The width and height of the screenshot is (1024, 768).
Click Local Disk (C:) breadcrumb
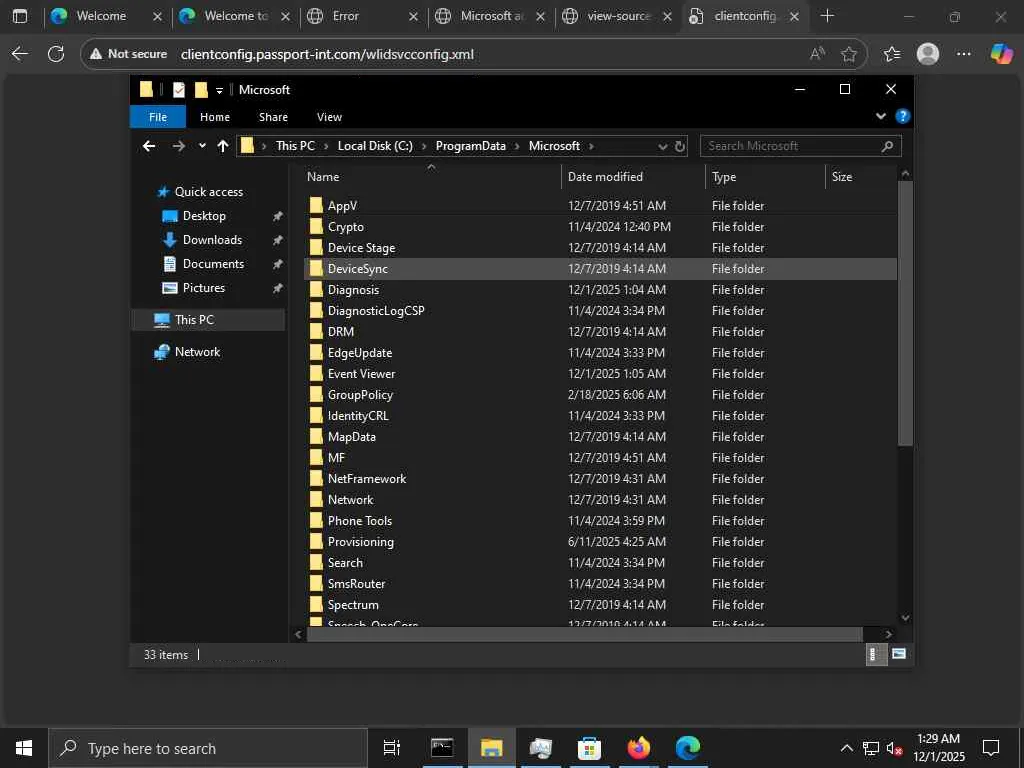375,146
